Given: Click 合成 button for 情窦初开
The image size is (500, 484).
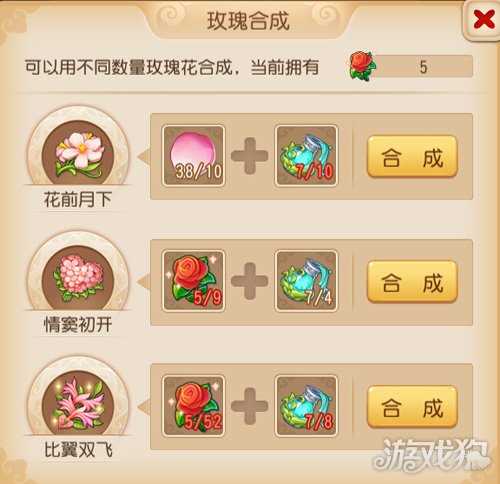Looking at the screenshot, I should 412,282.
